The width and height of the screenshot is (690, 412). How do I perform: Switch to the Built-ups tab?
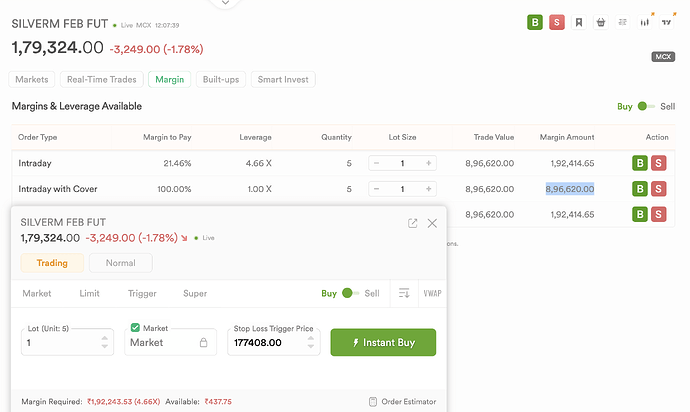tap(220, 79)
